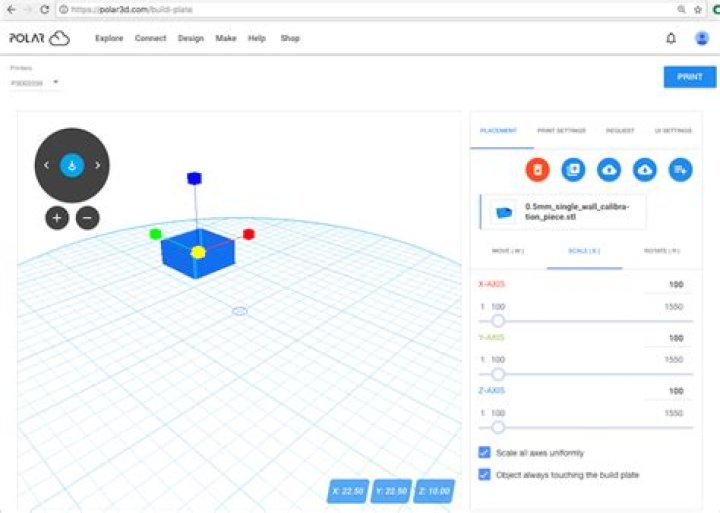This screenshot has height=513, width=720.
Task: Click the duplicate object icon
Action: [x=573, y=170]
